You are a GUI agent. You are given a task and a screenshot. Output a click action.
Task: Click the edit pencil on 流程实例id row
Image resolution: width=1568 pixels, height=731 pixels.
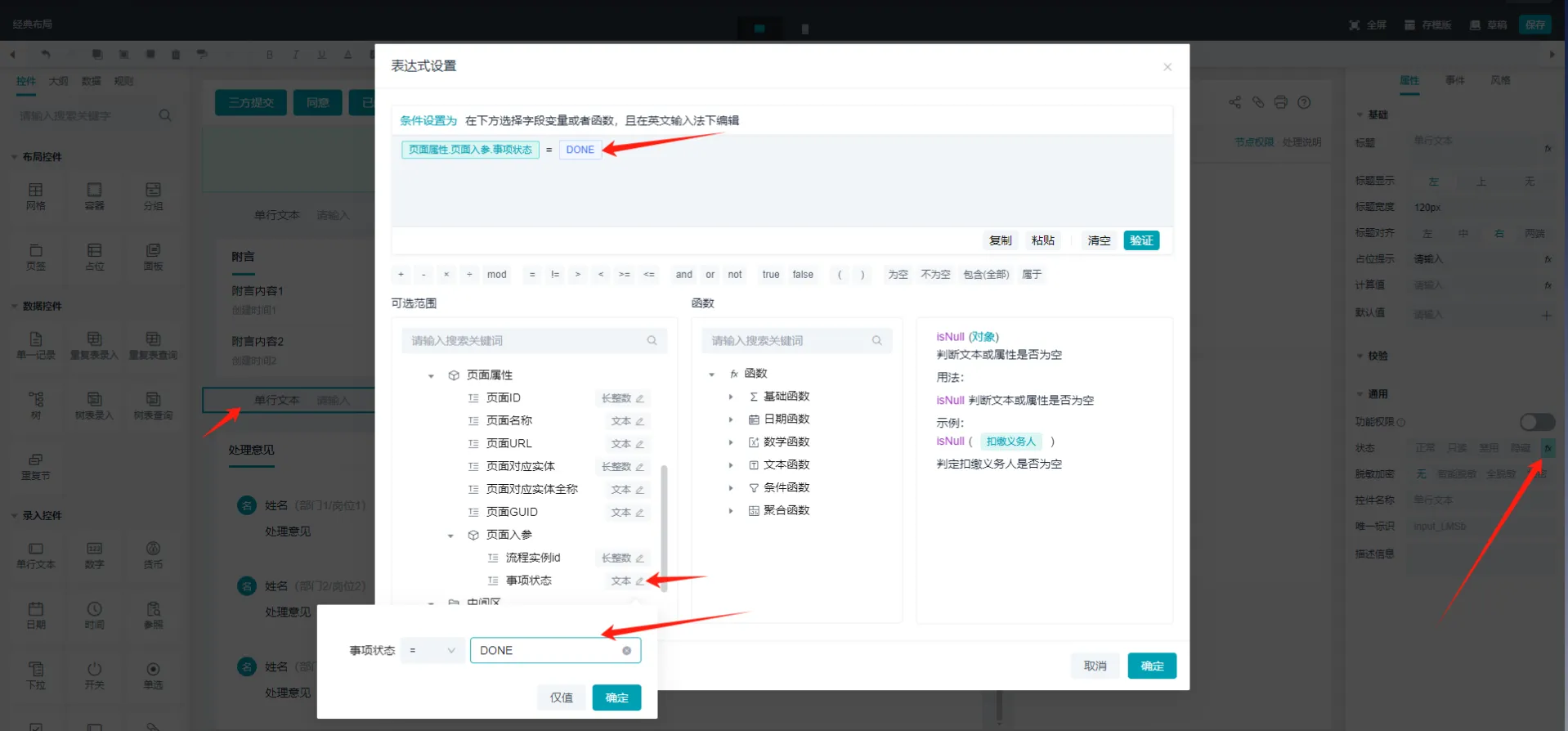tap(640, 558)
